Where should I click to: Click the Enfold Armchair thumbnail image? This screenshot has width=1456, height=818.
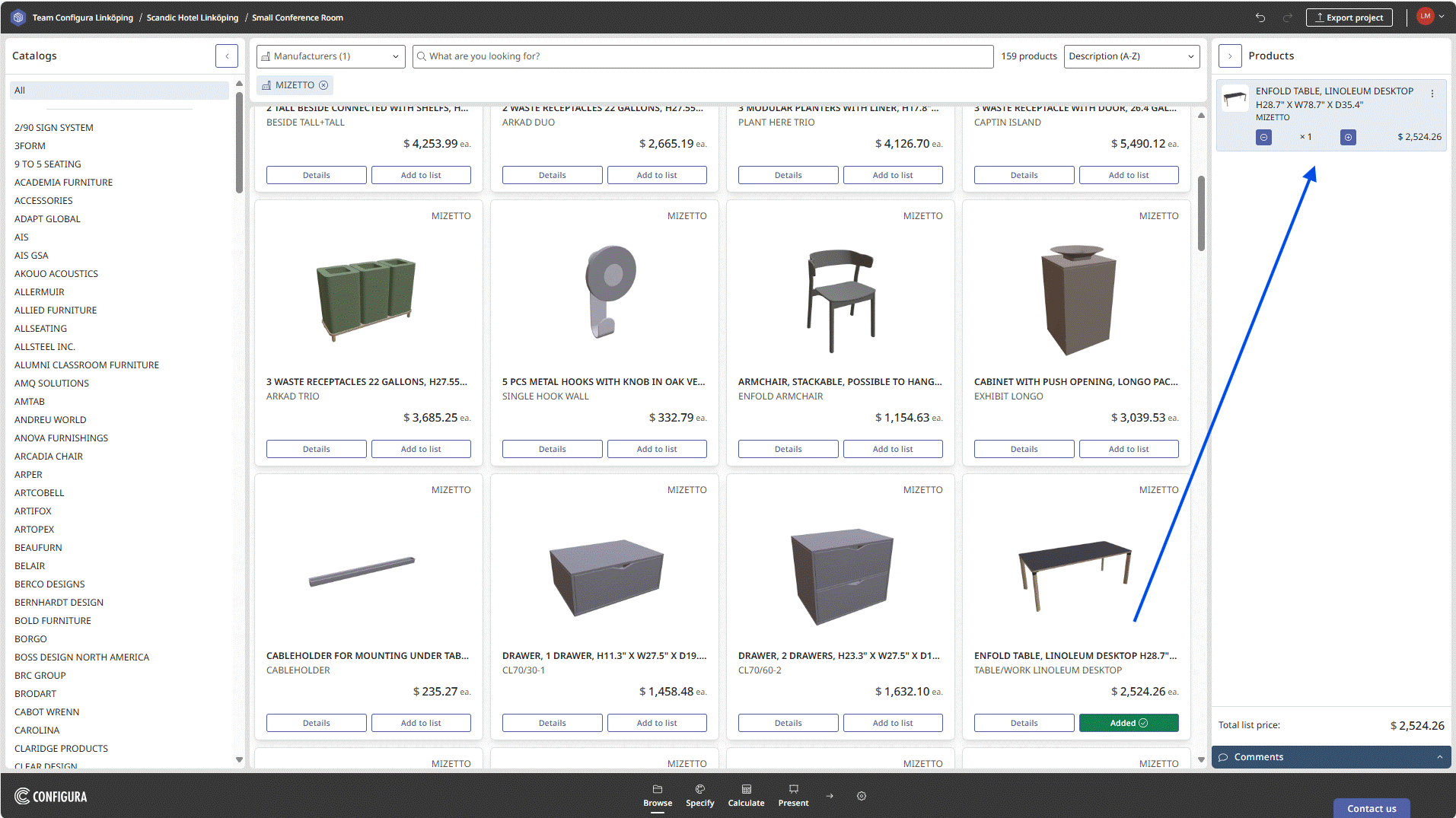click(x=840, y=301)
